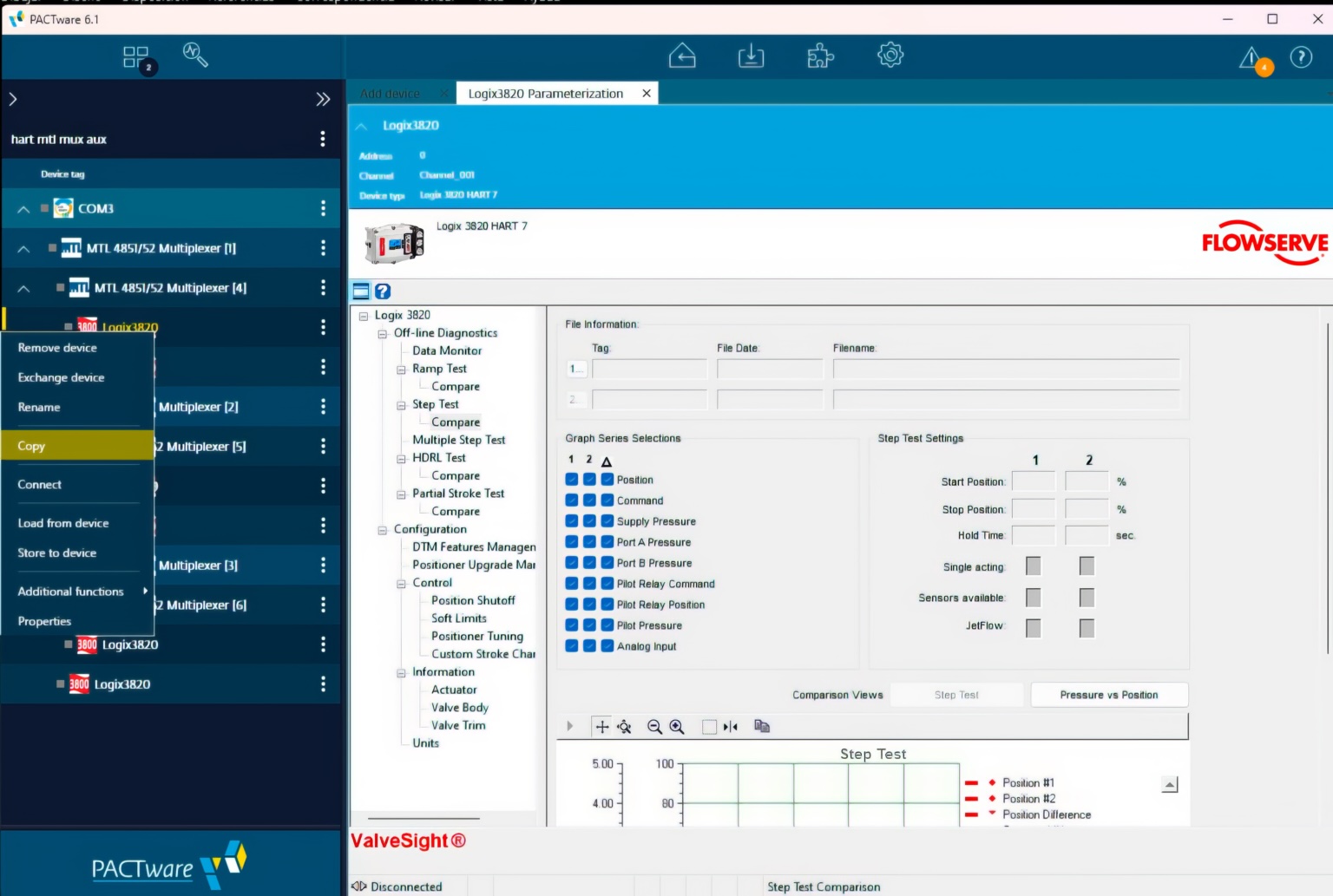Click the chart play arrow
1333x896 pixels.
[570, 726]
